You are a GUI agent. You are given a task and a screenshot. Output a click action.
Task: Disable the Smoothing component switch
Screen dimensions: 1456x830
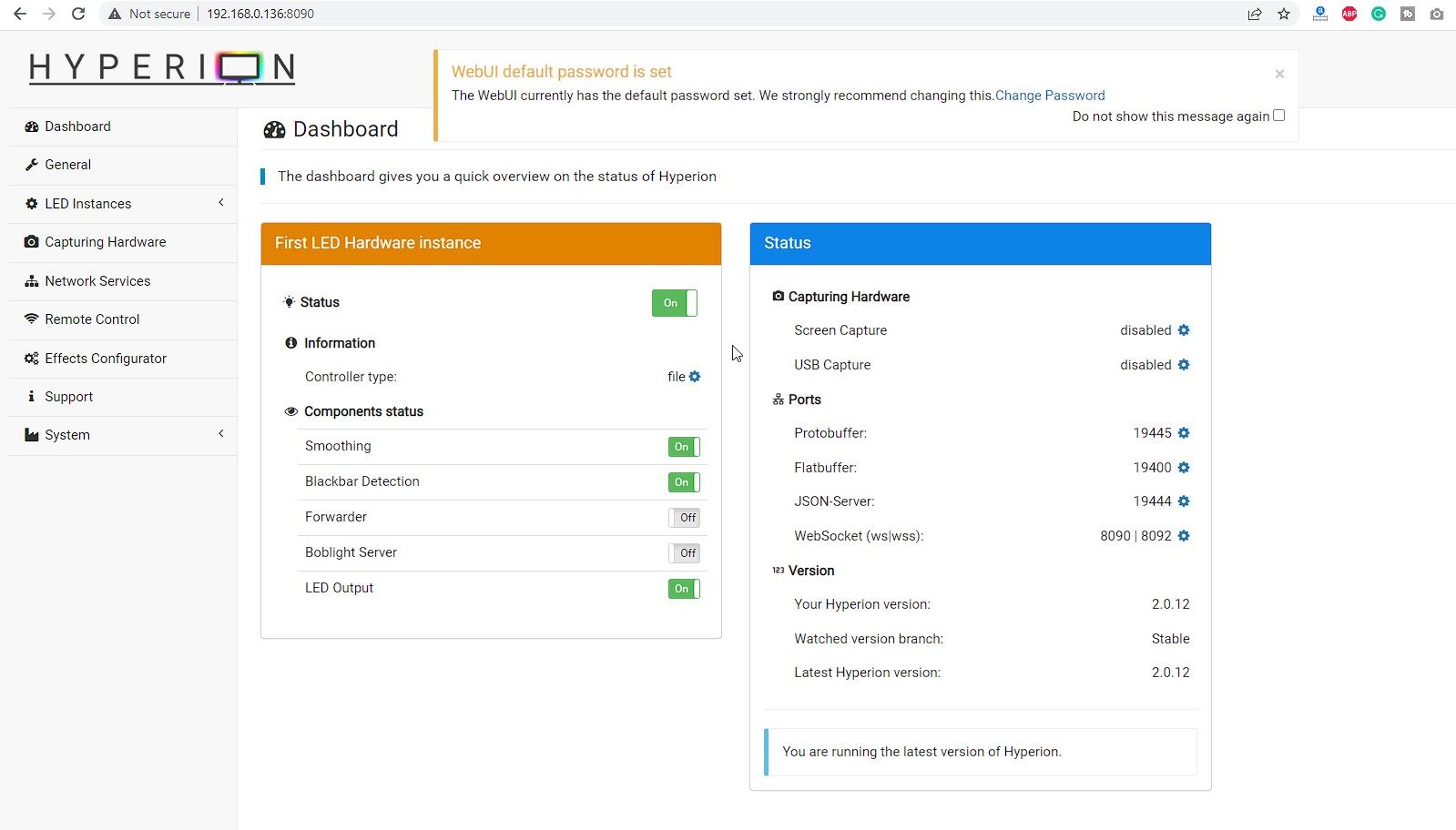pyautogui.click(x=683, y=447)
